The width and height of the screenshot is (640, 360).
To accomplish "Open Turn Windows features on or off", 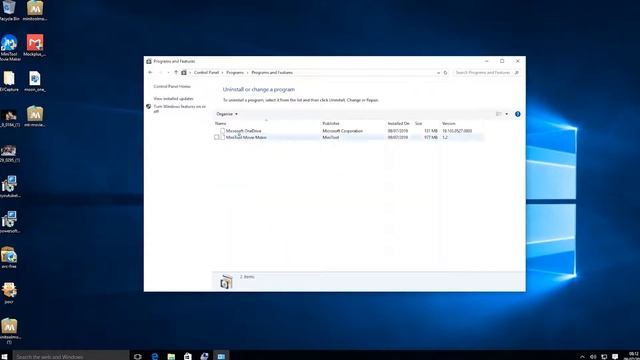I will [179, 109].
